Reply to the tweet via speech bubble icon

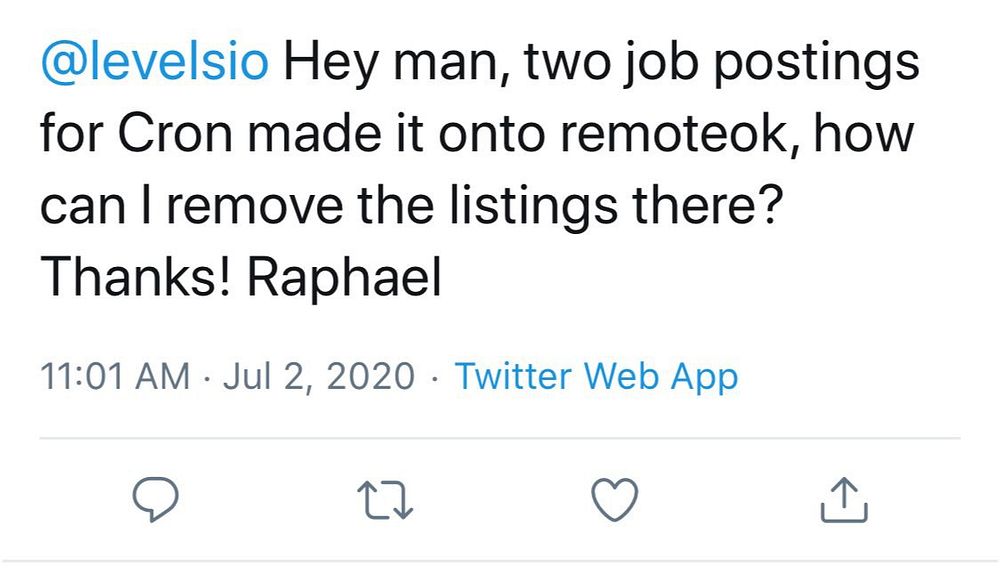point(155,499)
